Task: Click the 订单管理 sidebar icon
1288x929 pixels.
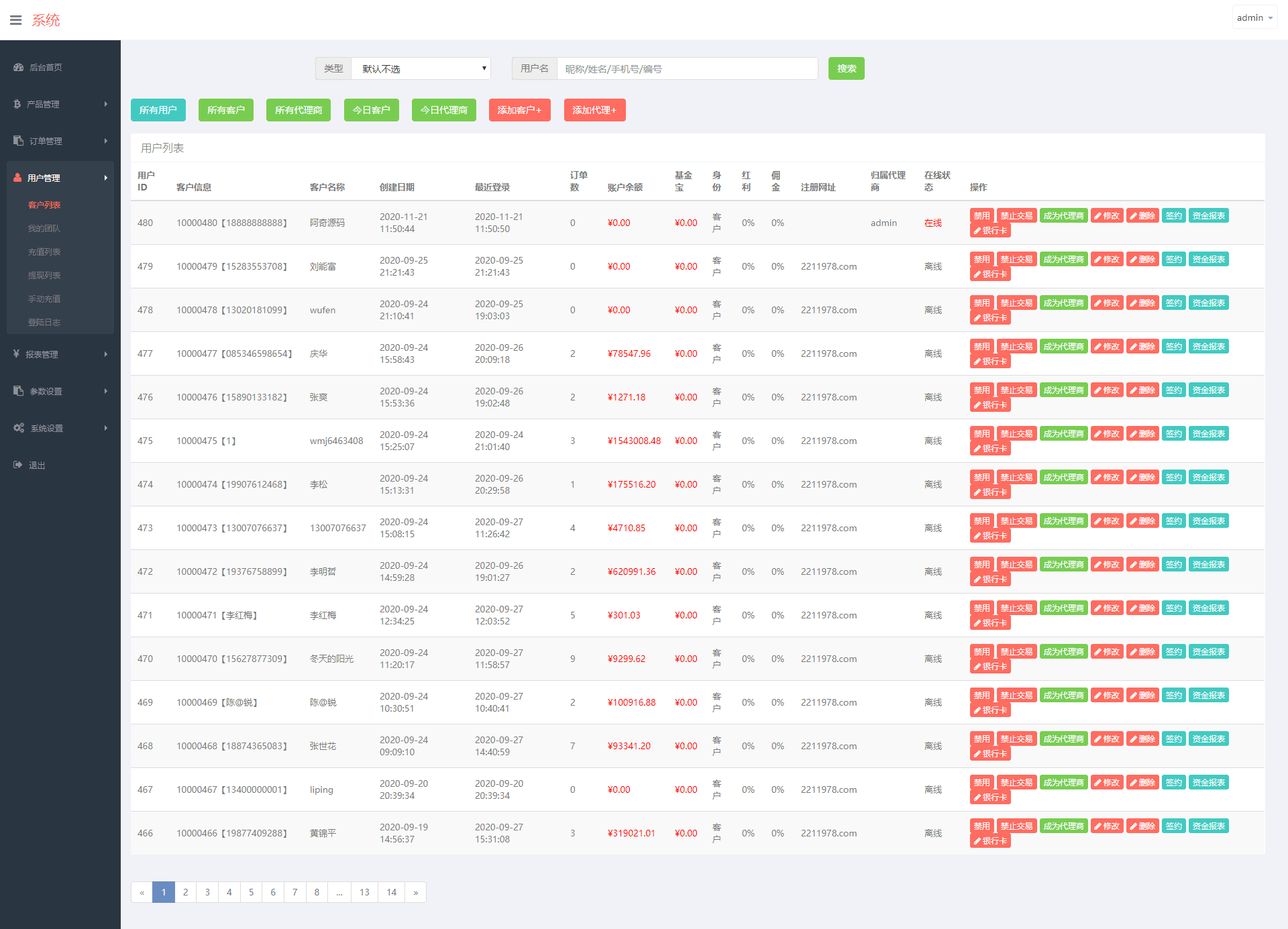Action: point(18,141)
